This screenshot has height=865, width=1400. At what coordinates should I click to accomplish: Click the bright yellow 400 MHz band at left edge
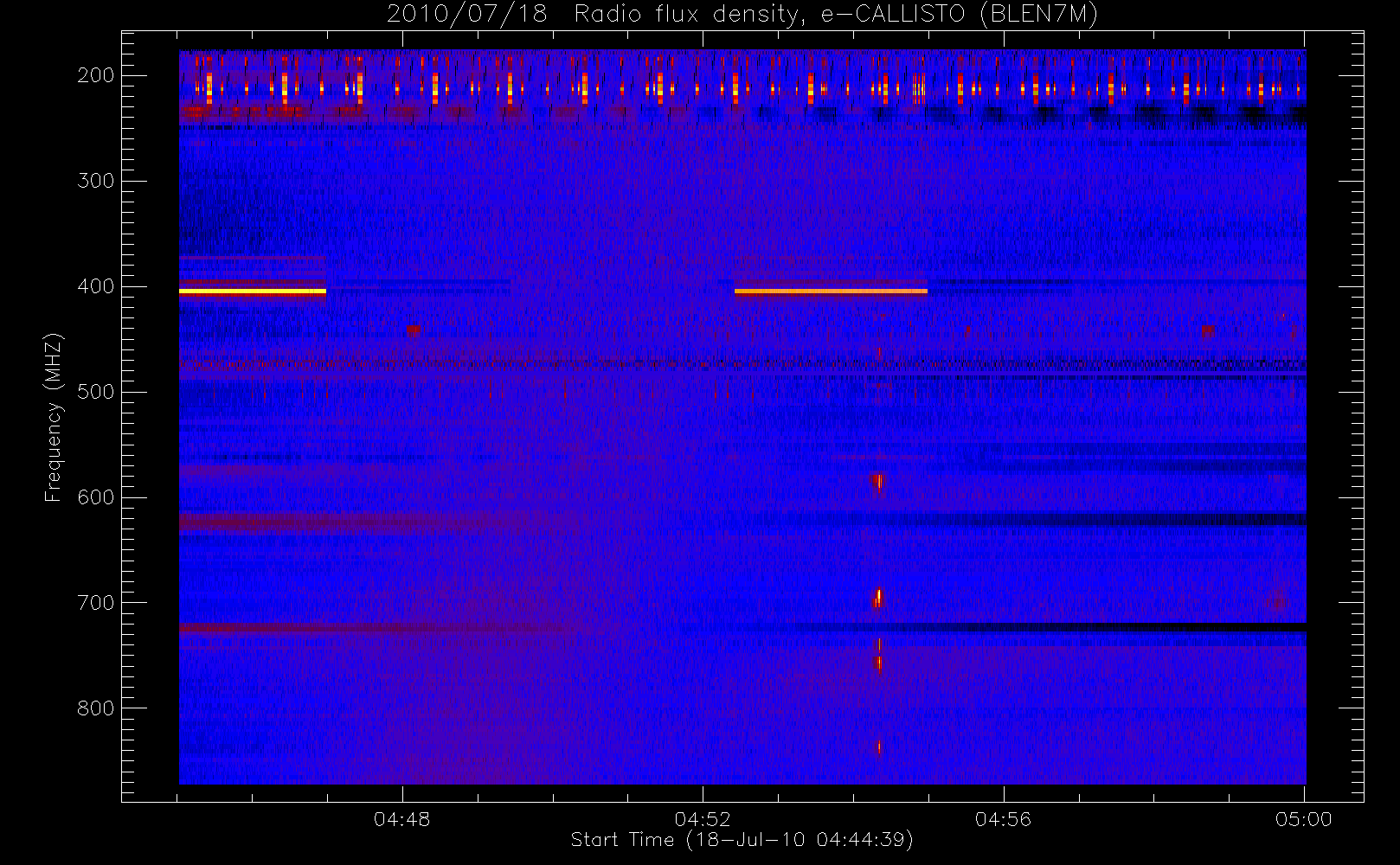coord(253,292)
